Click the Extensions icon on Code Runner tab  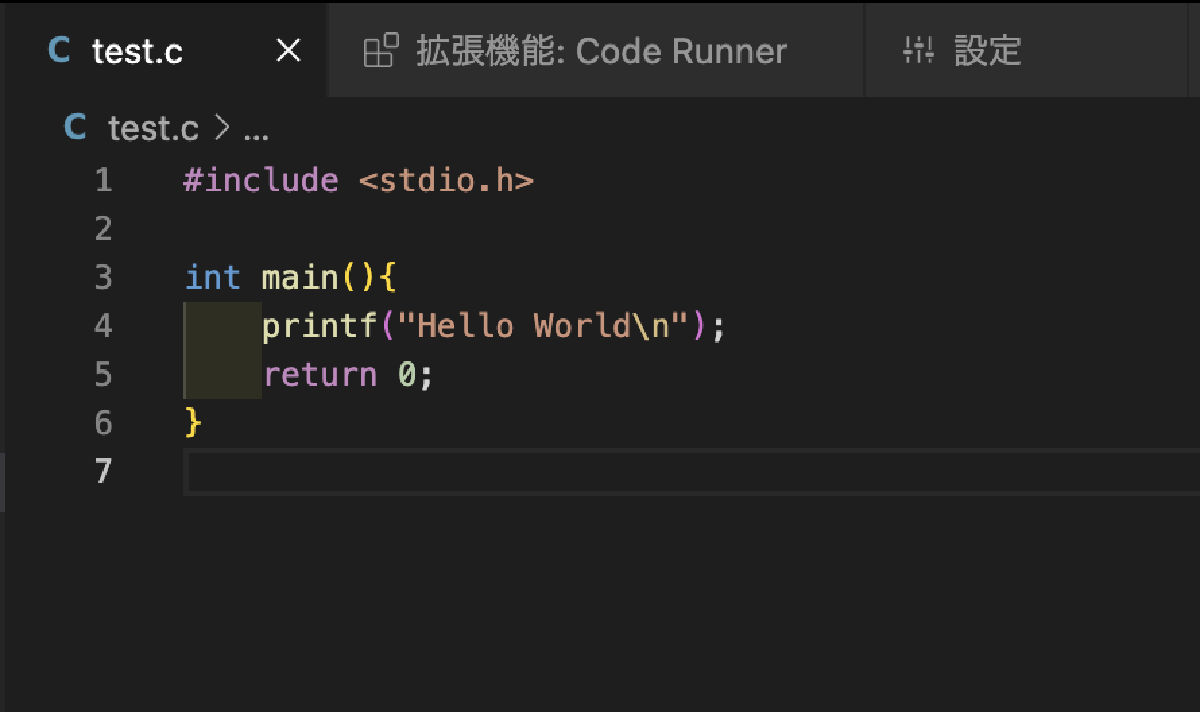[381, 51]
